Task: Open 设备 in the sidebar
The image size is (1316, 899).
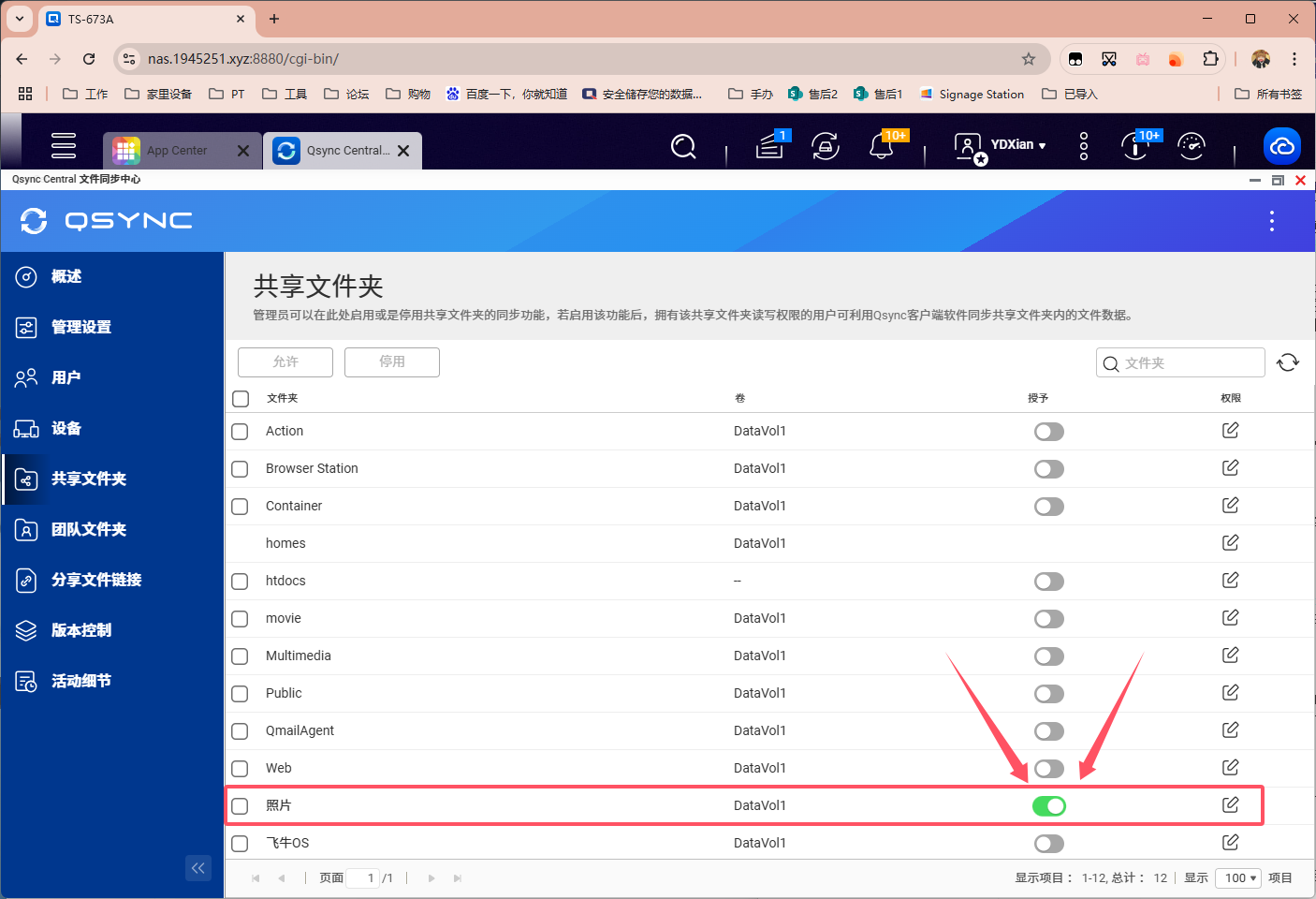Action: click(112, 428)
